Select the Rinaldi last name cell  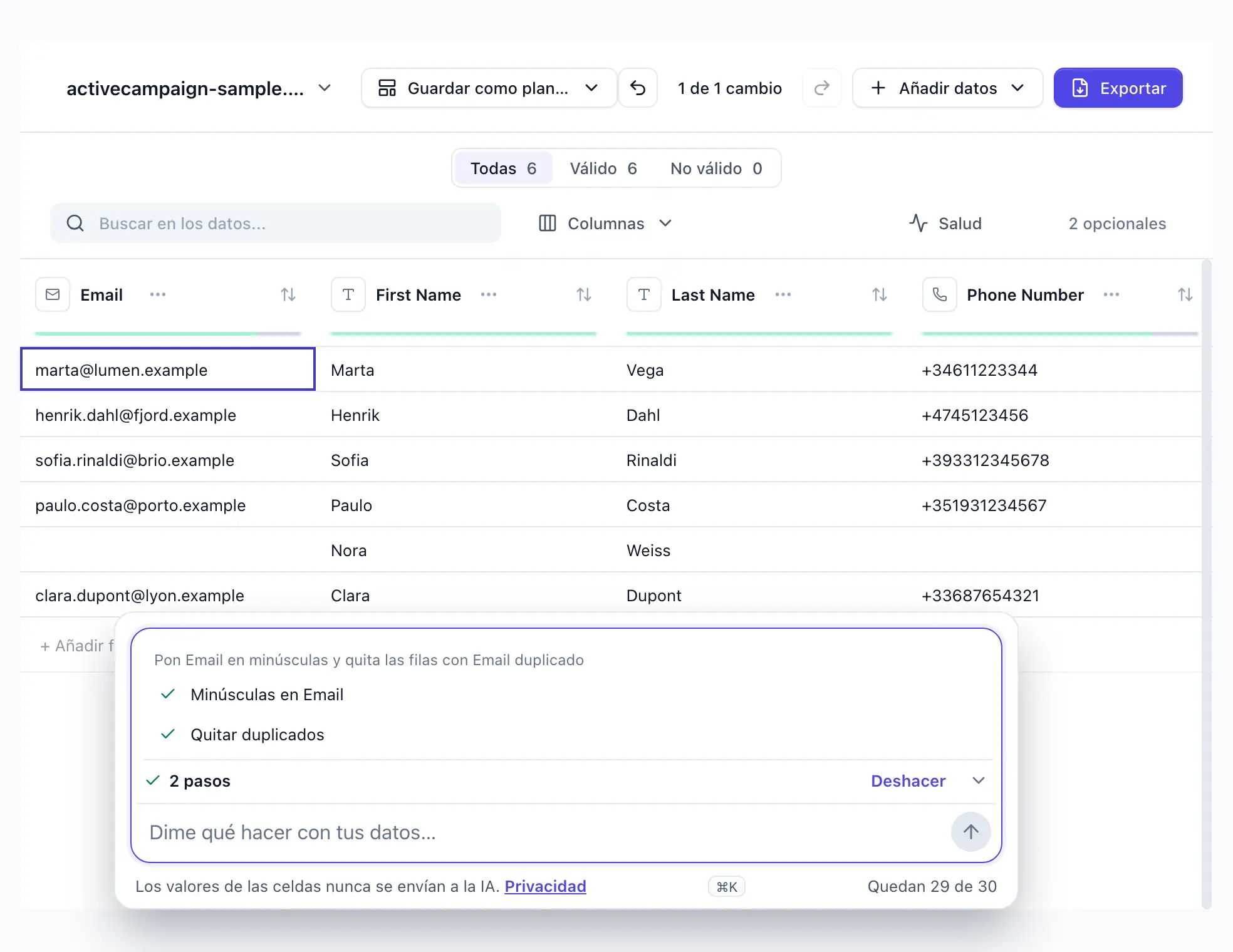(x=759, y=460)
